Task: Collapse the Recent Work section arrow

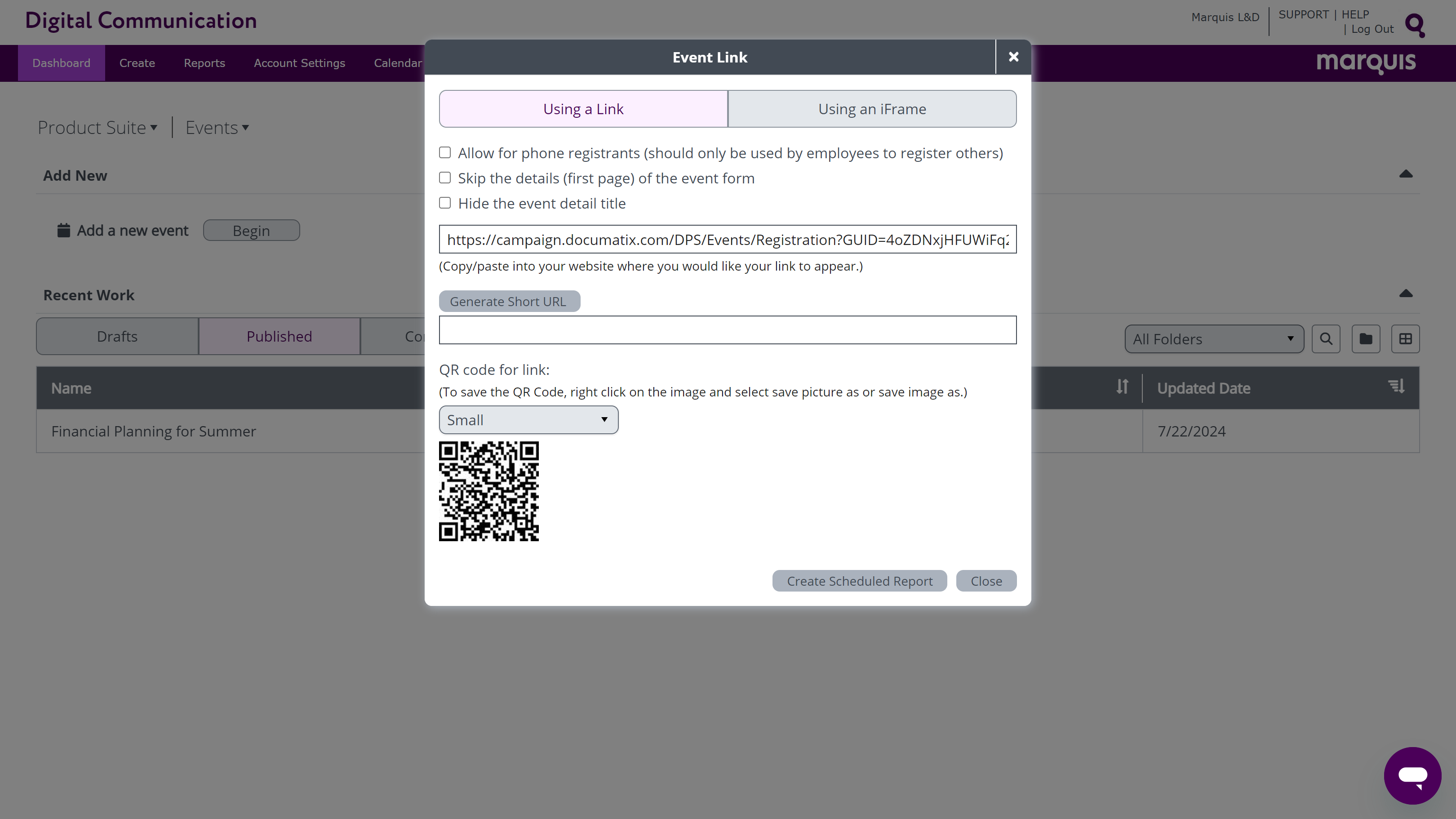Action: 1406,294
